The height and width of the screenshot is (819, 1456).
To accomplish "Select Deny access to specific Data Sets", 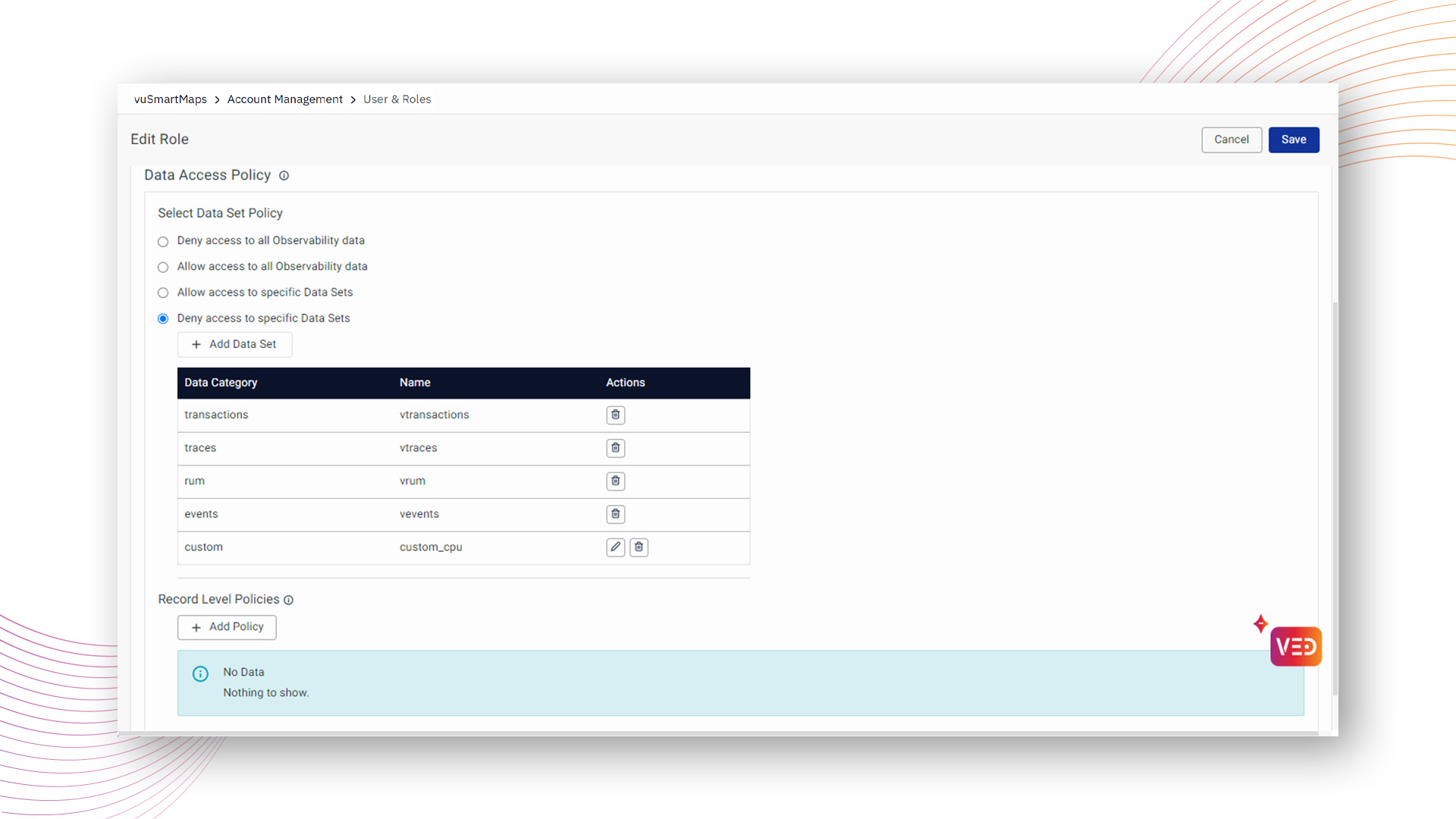I will tap(163, 318).
